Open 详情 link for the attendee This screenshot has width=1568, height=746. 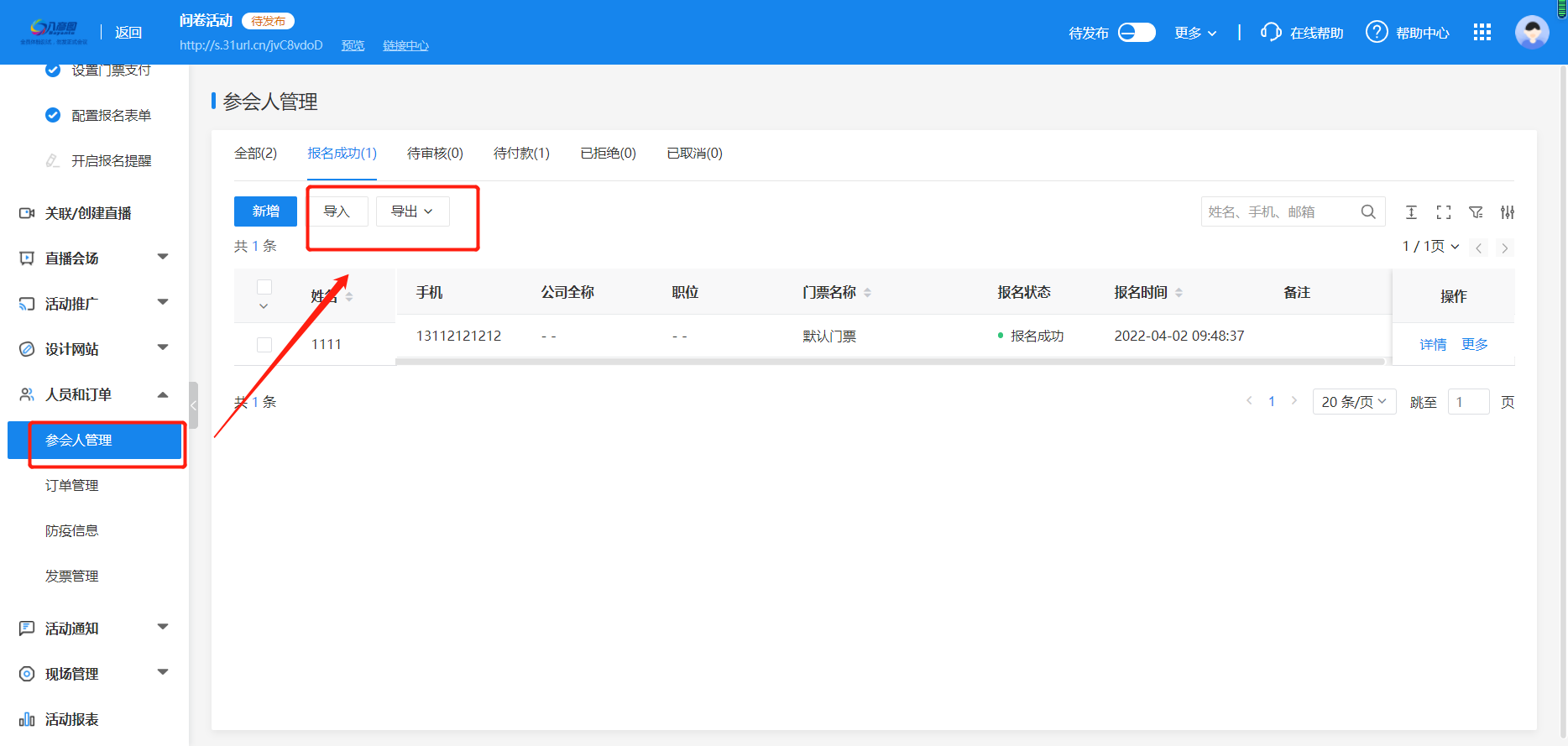click(1432, 345)
